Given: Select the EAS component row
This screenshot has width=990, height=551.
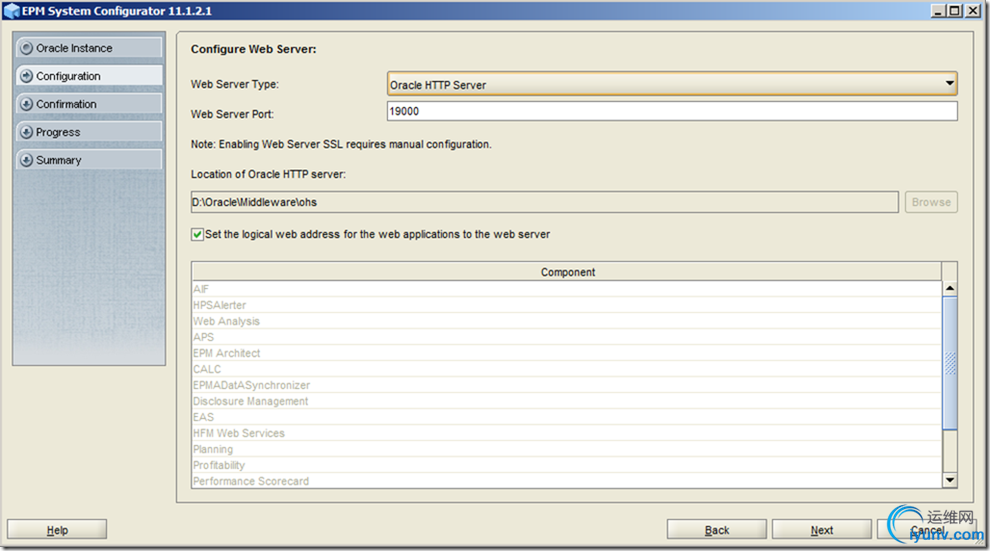Looking at the screenshot, I should tap(566, 417).
